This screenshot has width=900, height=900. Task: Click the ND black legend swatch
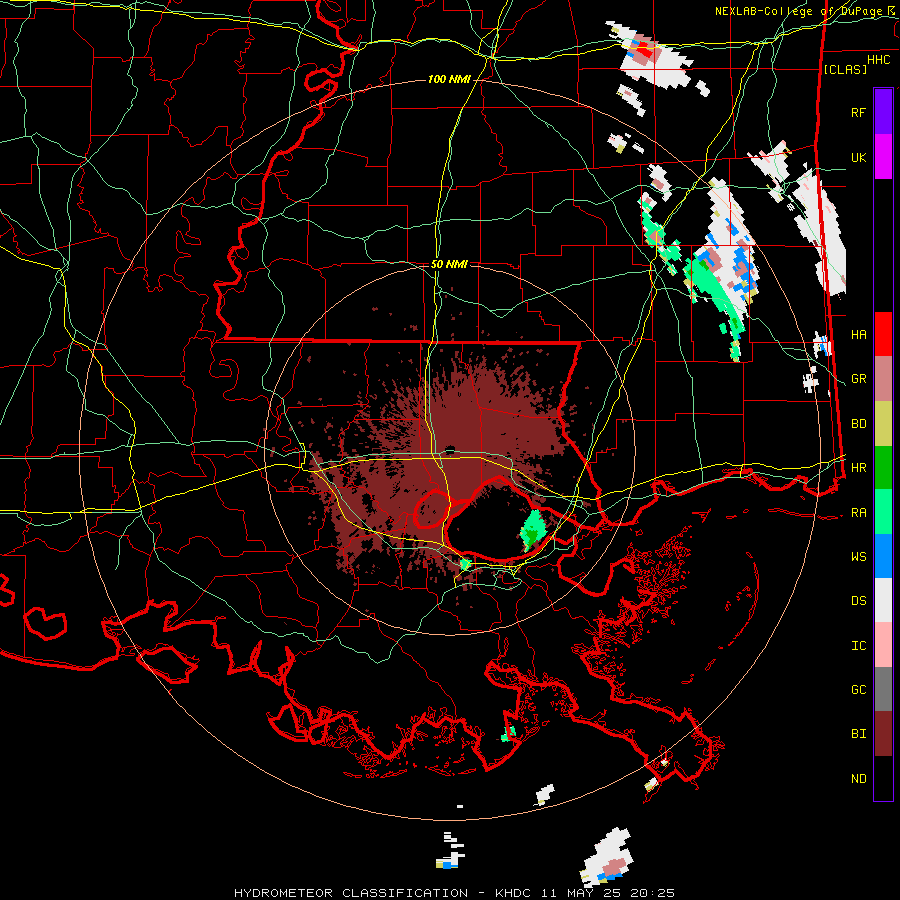pyautogui.click(x=883, y=778)
